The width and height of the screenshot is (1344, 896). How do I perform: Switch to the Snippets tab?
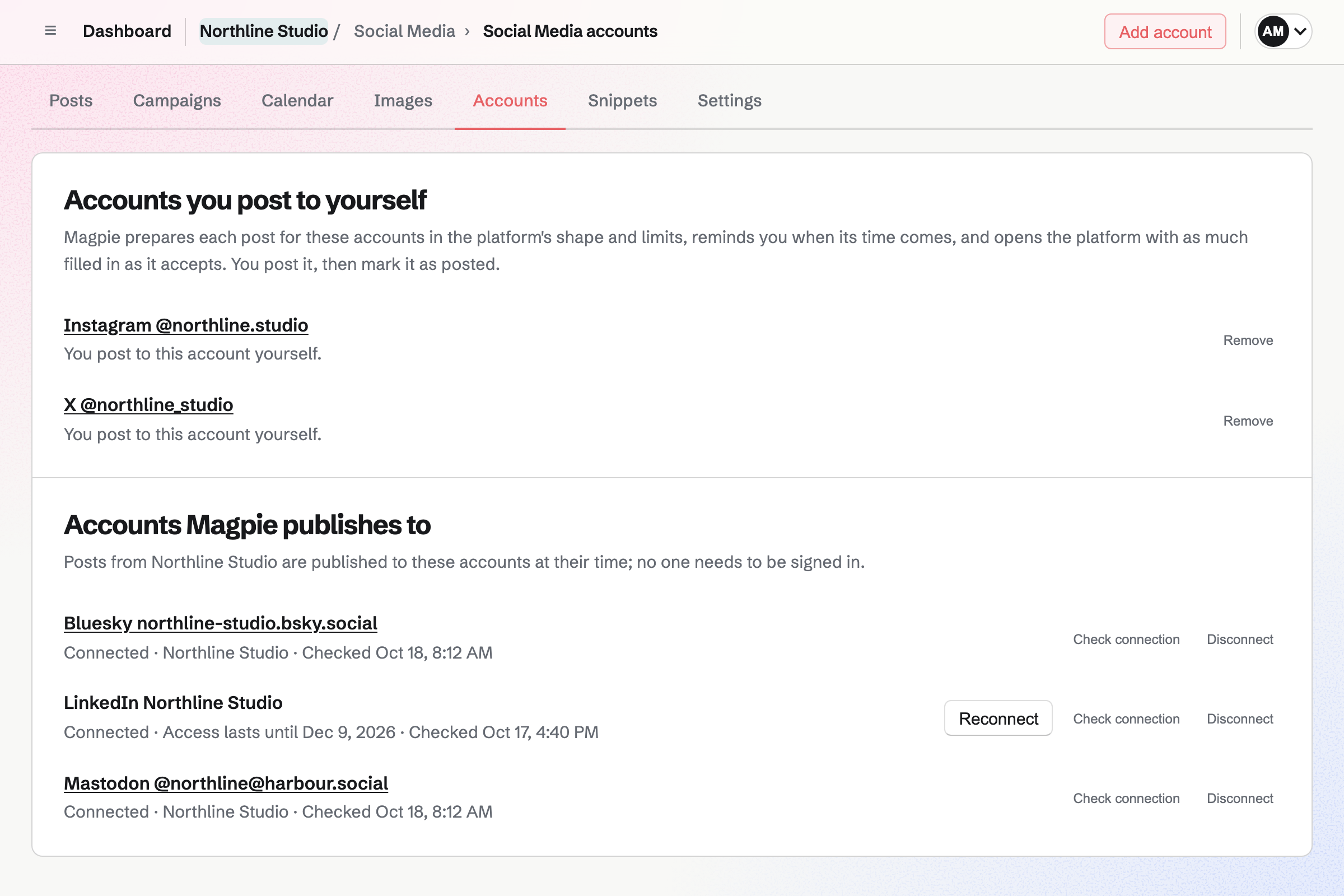622,101
